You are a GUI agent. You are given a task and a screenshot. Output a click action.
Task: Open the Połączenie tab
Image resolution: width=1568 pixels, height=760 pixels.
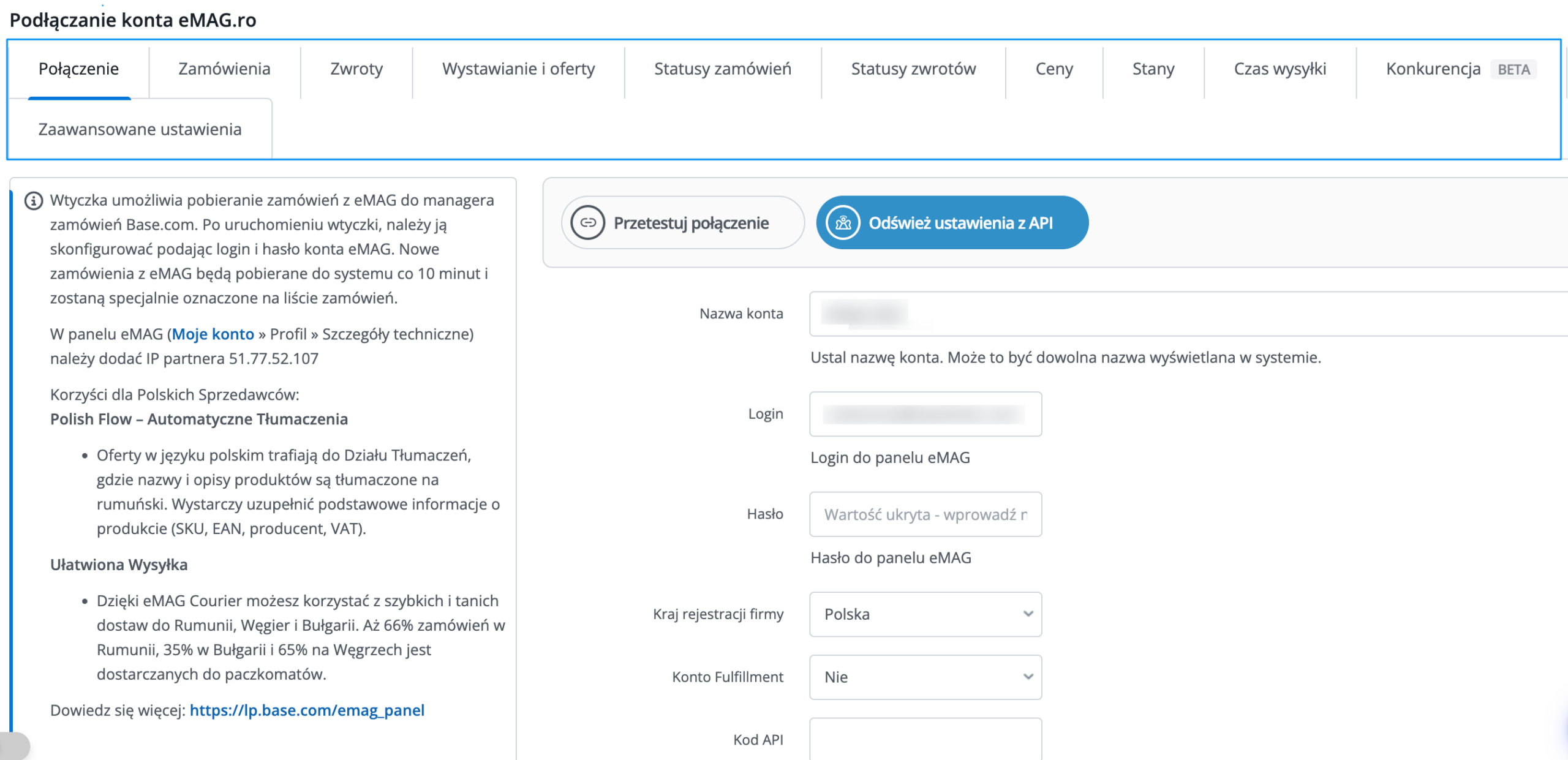tap(78, 69)
